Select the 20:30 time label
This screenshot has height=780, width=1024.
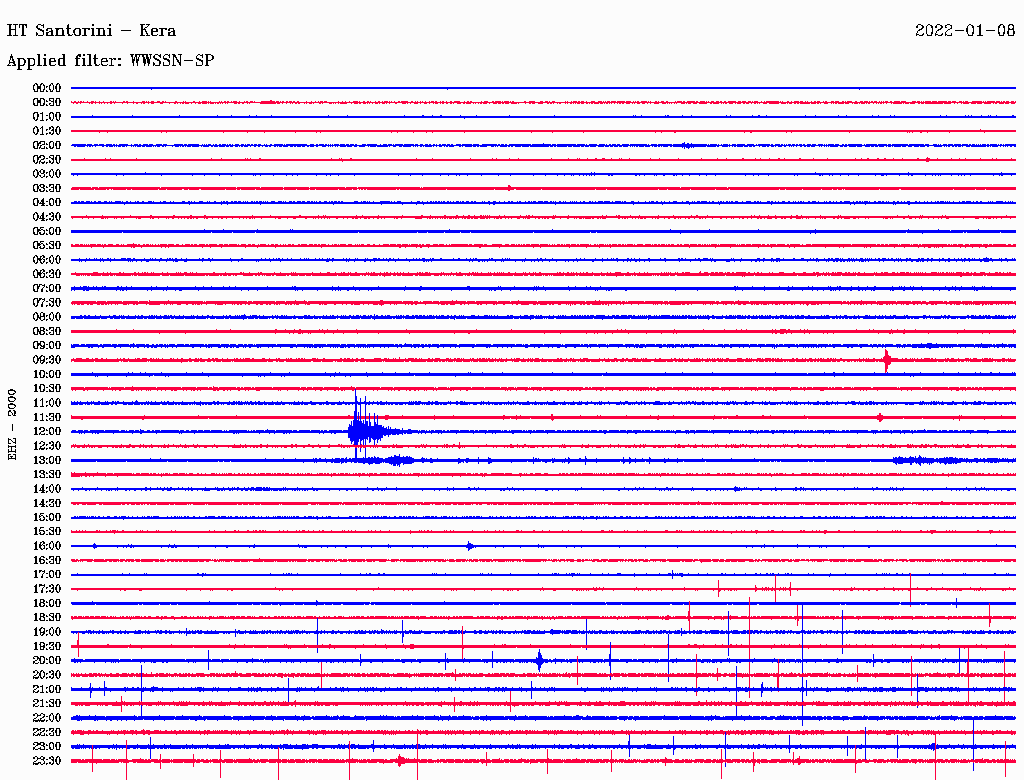(x=47, y=675)
